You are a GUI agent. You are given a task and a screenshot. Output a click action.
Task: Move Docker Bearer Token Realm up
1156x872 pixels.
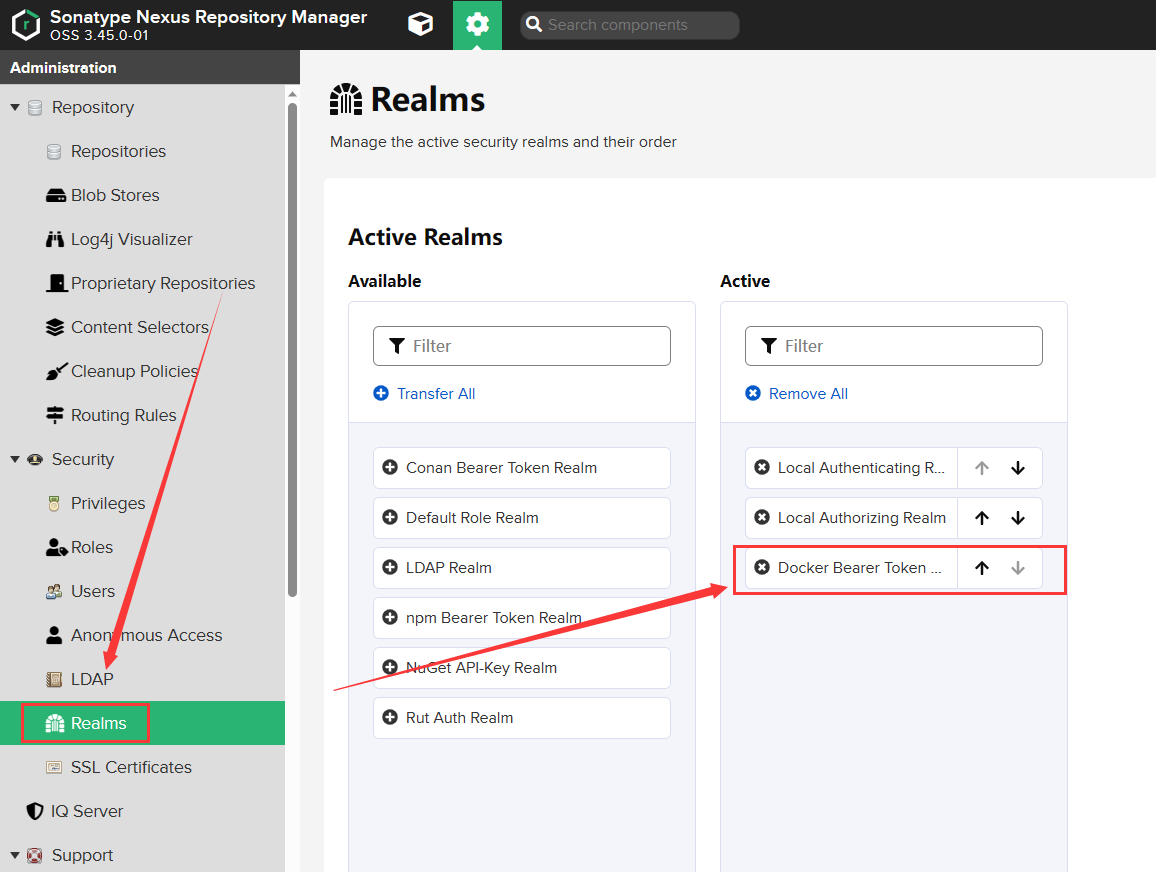[982, 568]
